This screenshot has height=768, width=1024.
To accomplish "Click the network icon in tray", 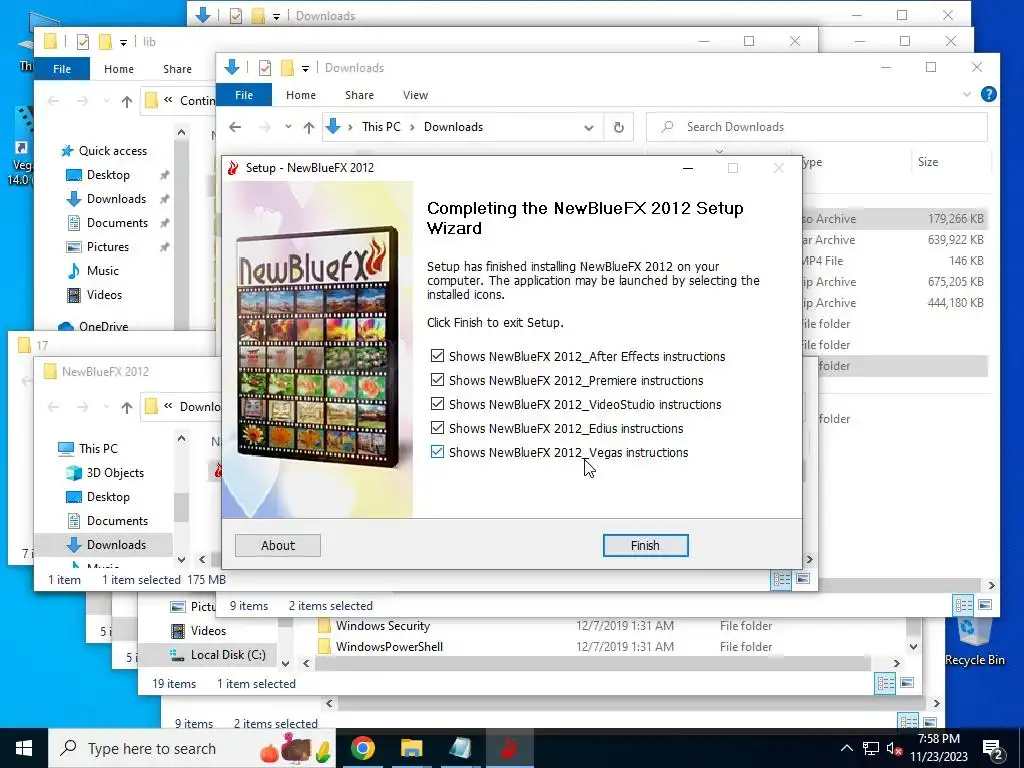I will coord(871,748).
